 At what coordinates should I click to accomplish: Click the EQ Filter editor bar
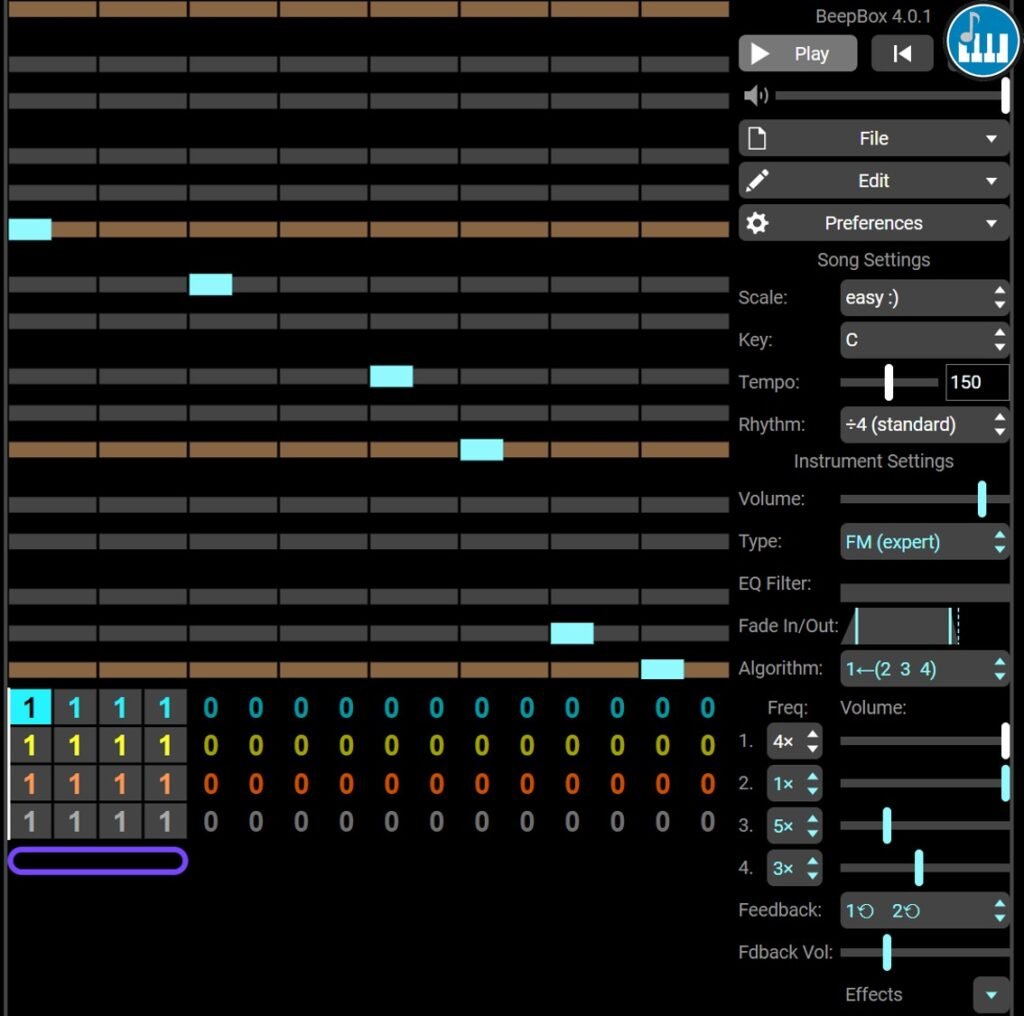click(x=924, y=592)
